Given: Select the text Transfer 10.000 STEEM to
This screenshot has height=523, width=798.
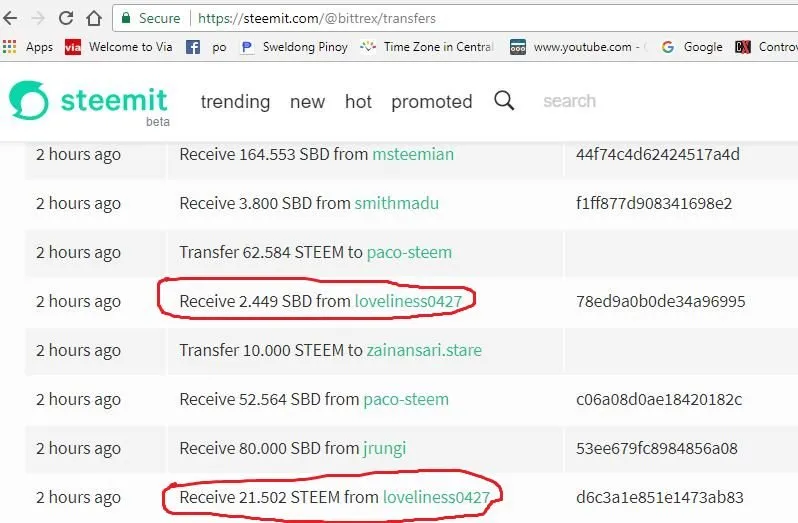Looking at the screenshot, I should point(271,350).
